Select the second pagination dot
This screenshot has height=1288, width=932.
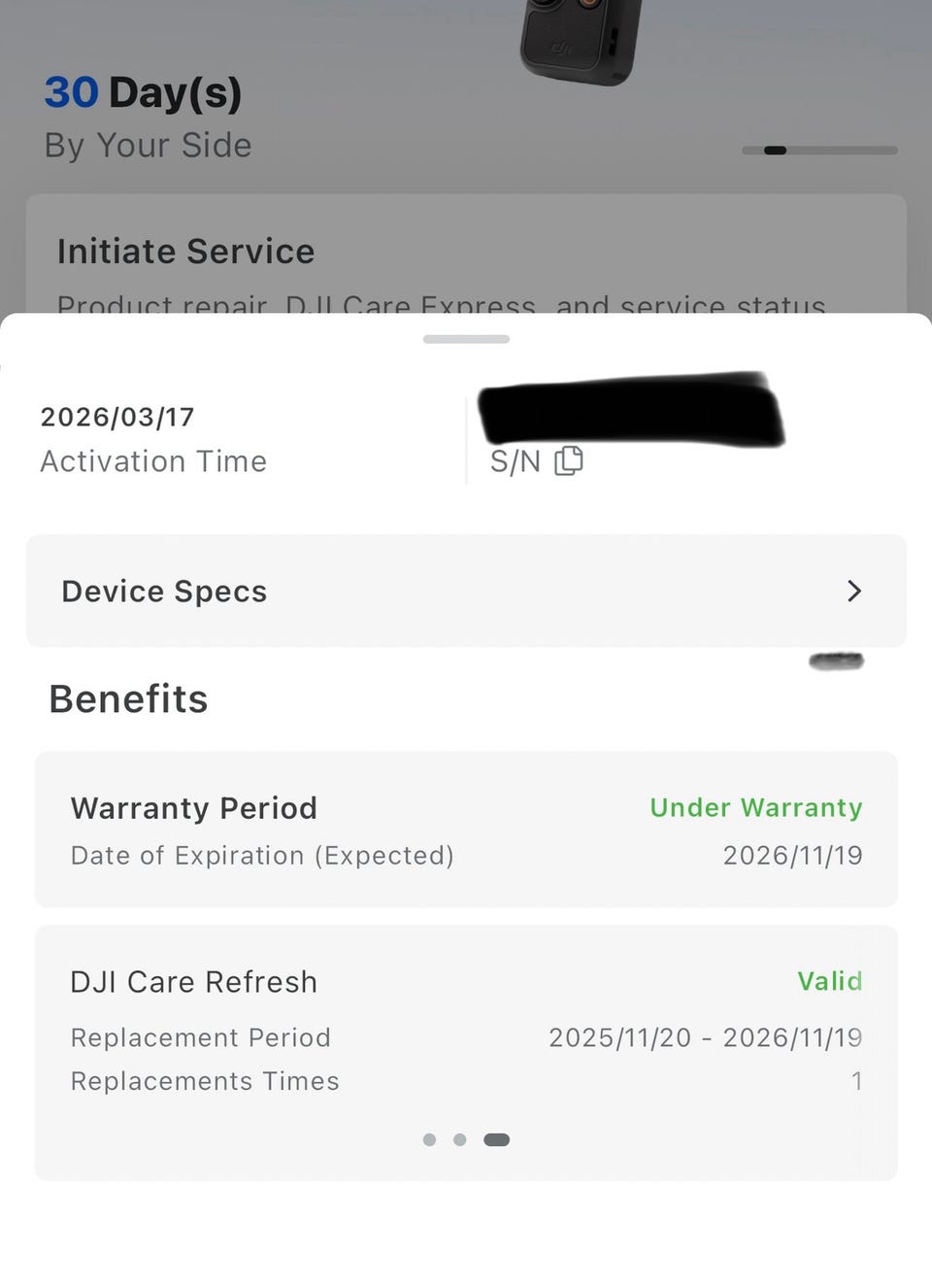tap(460, 1139)
